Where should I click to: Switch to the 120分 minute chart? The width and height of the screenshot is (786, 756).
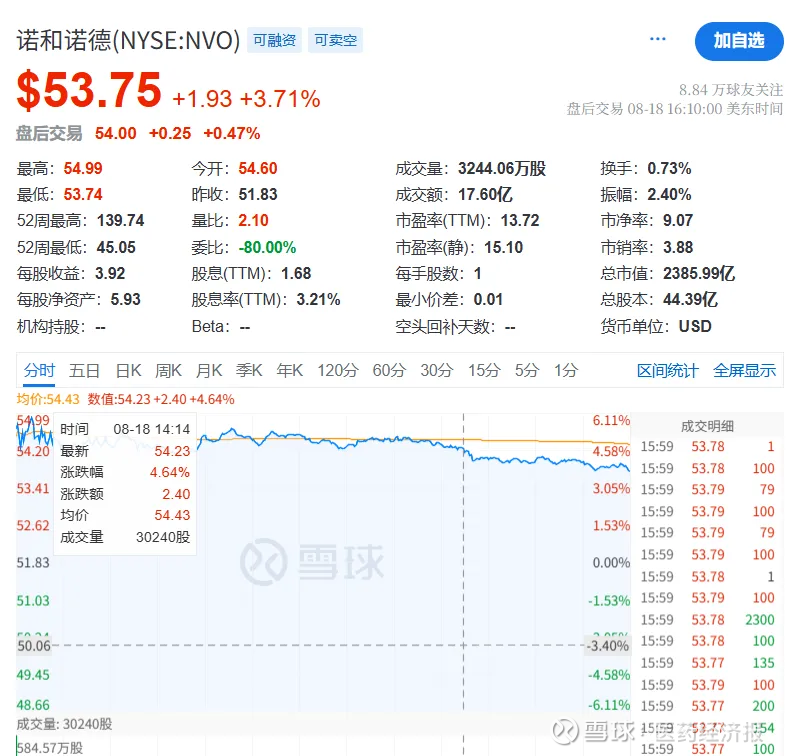(x=337, y=371)
